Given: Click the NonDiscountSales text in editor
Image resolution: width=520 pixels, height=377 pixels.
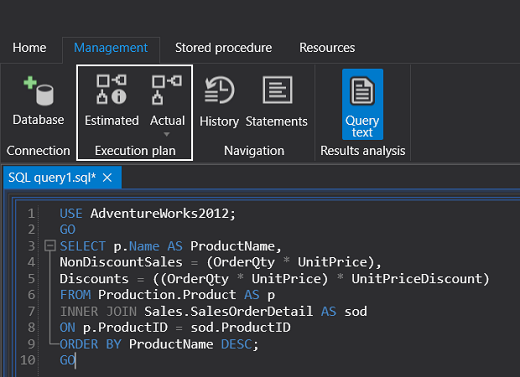Looking at the screenshot, I should [x=121, y=262].
